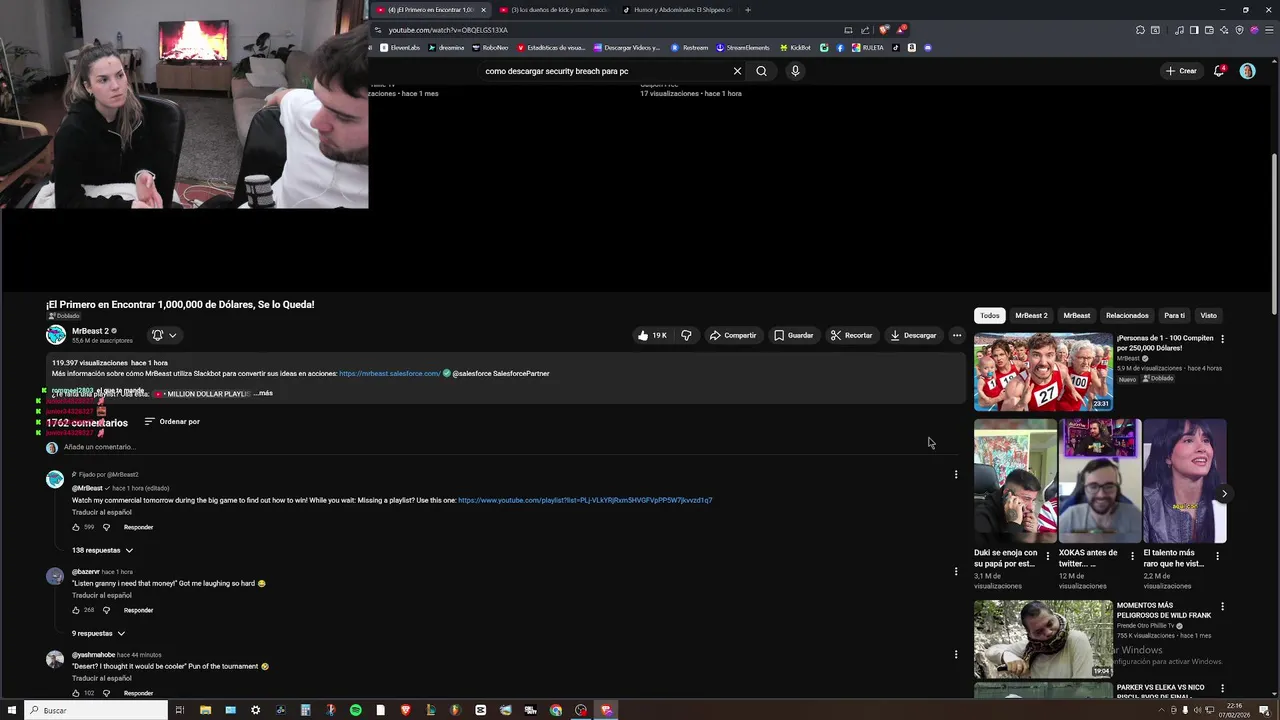Open the Ordenar por sort menu

tap(172, 422)
